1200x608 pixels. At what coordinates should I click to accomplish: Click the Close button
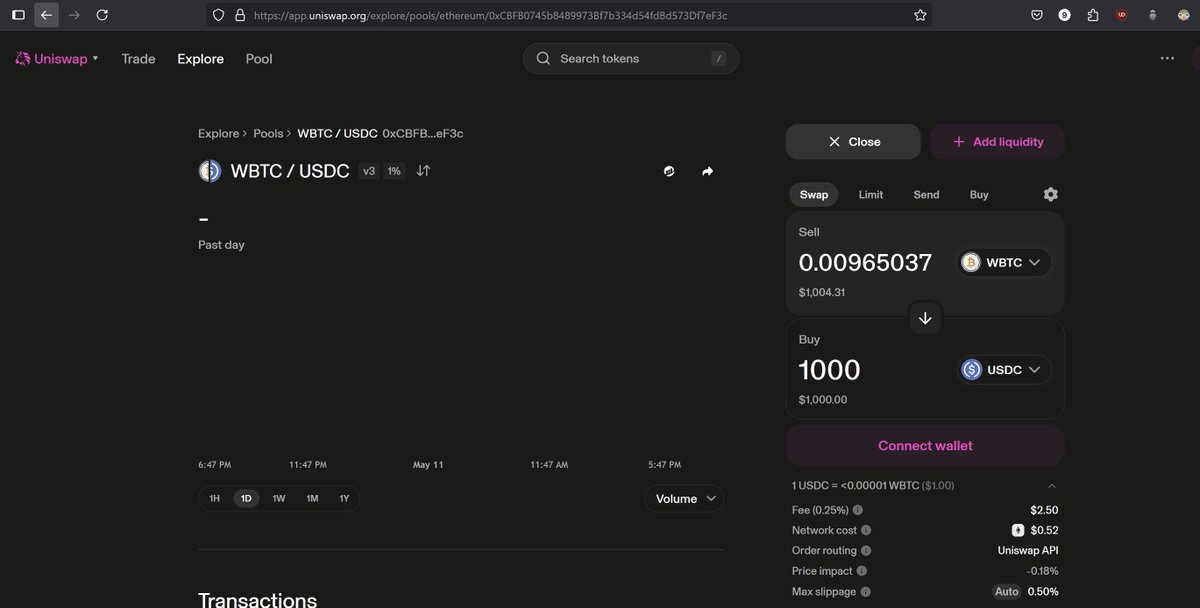[853, 142]
